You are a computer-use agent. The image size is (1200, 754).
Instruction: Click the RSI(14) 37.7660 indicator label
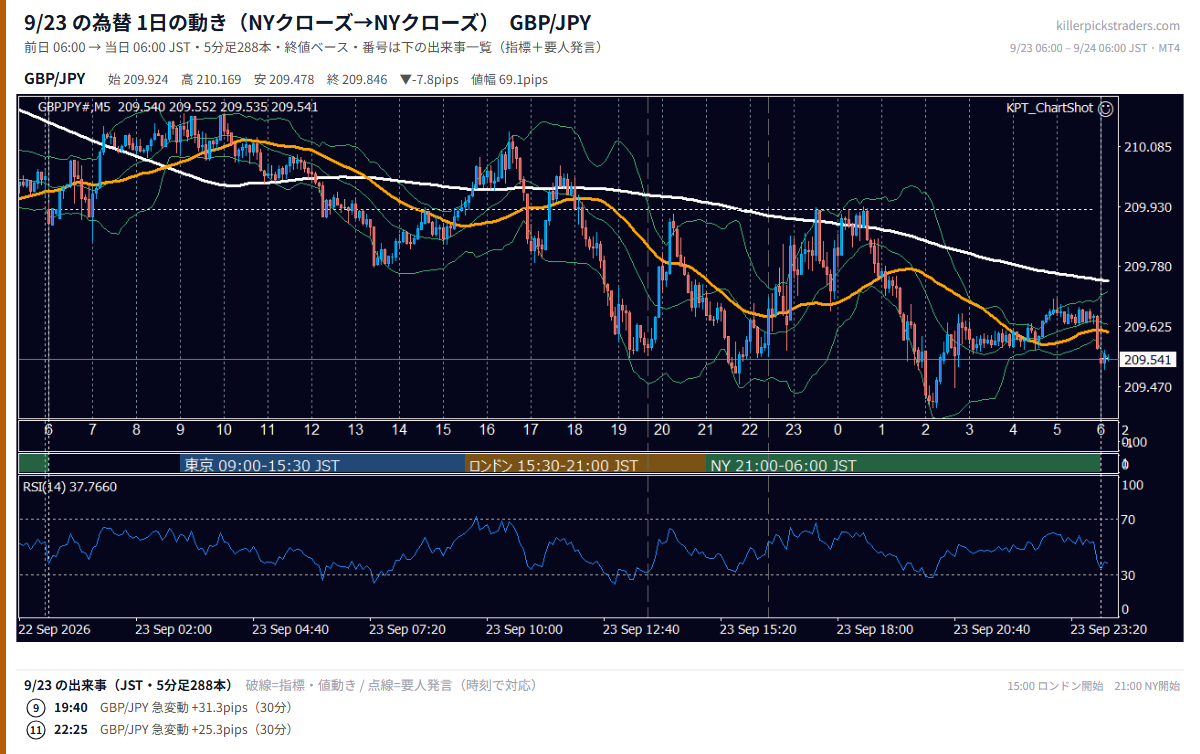pos(70,487)
